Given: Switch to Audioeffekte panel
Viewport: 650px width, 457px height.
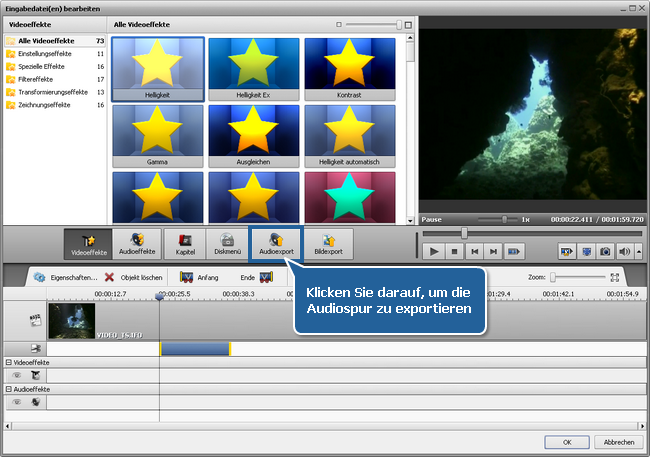Looking at the screenshot, I should pos(136,245).
